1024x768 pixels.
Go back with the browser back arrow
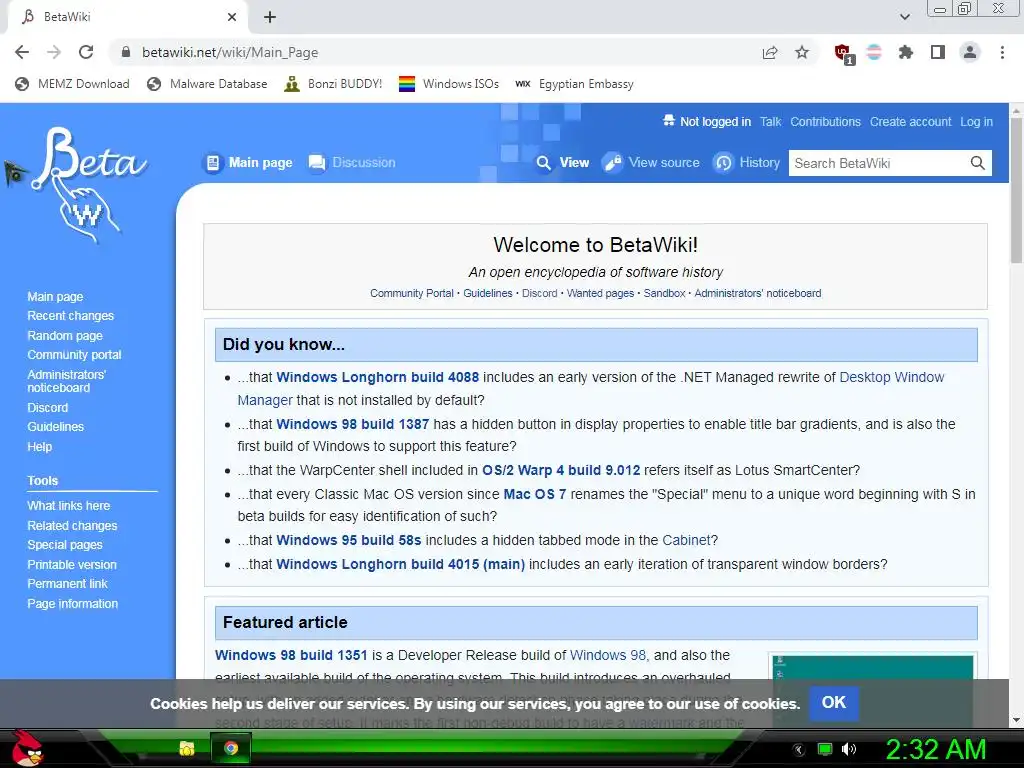pos(22,52)
